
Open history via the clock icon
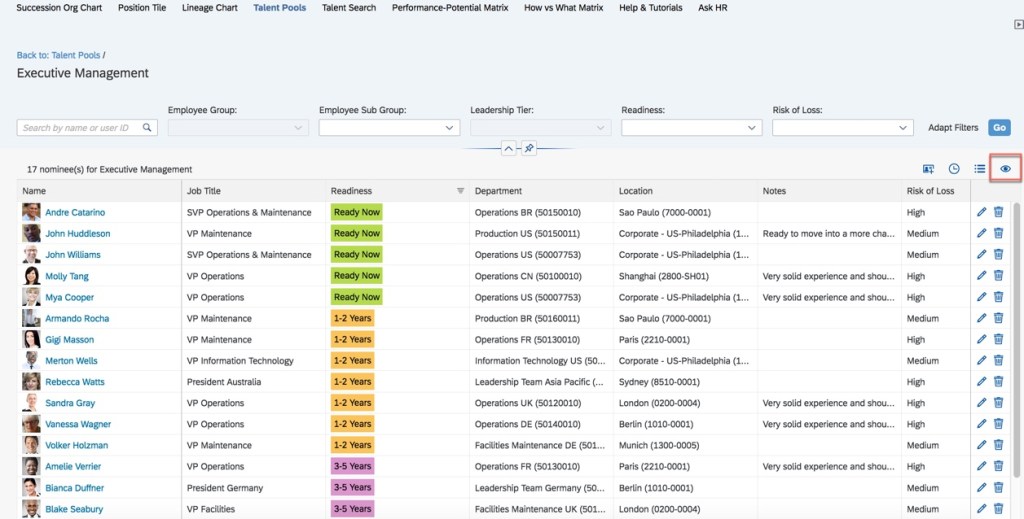954,169
